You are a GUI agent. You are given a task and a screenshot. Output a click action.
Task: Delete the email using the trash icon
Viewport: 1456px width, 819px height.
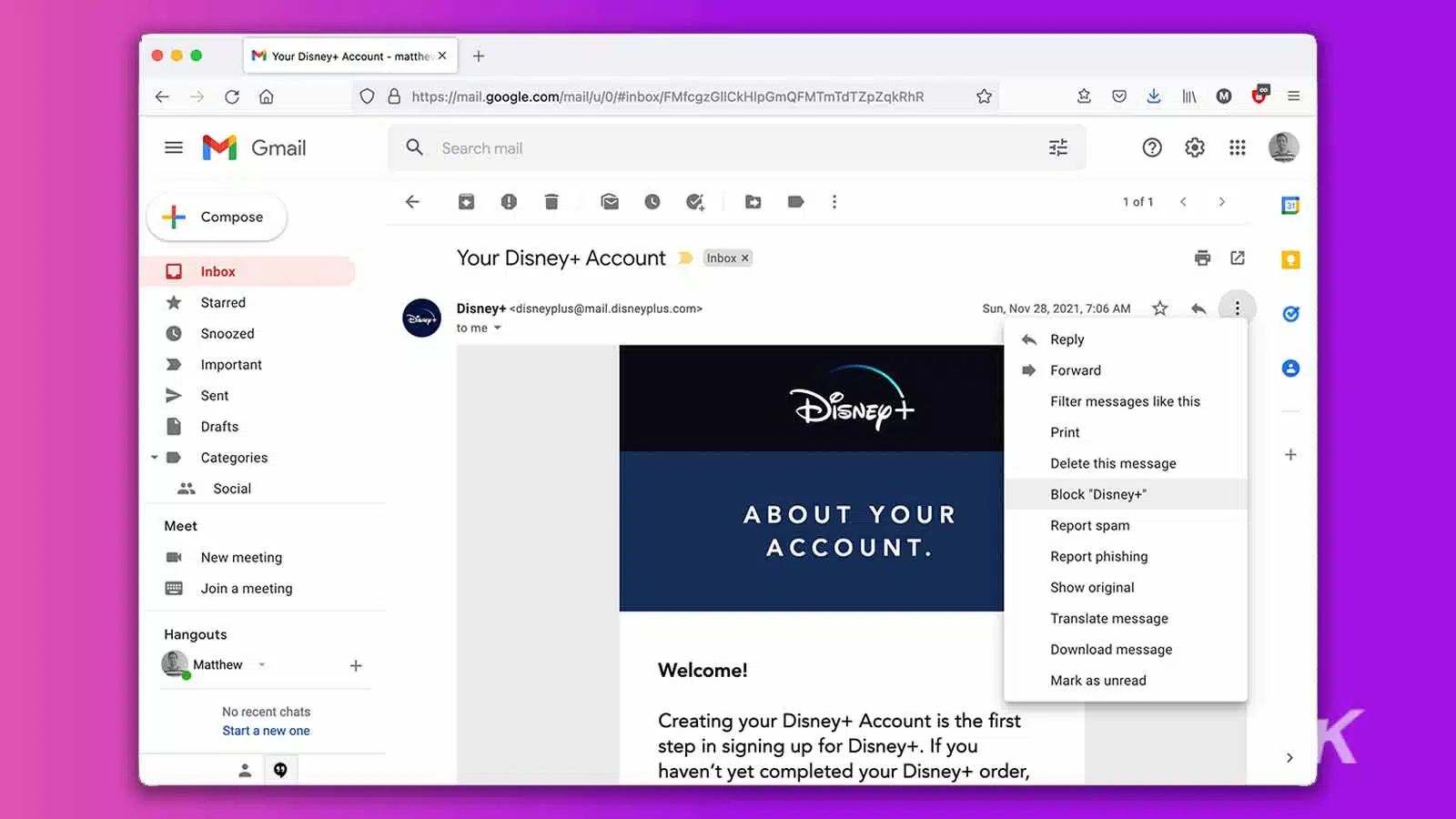[x=551, y=202]
